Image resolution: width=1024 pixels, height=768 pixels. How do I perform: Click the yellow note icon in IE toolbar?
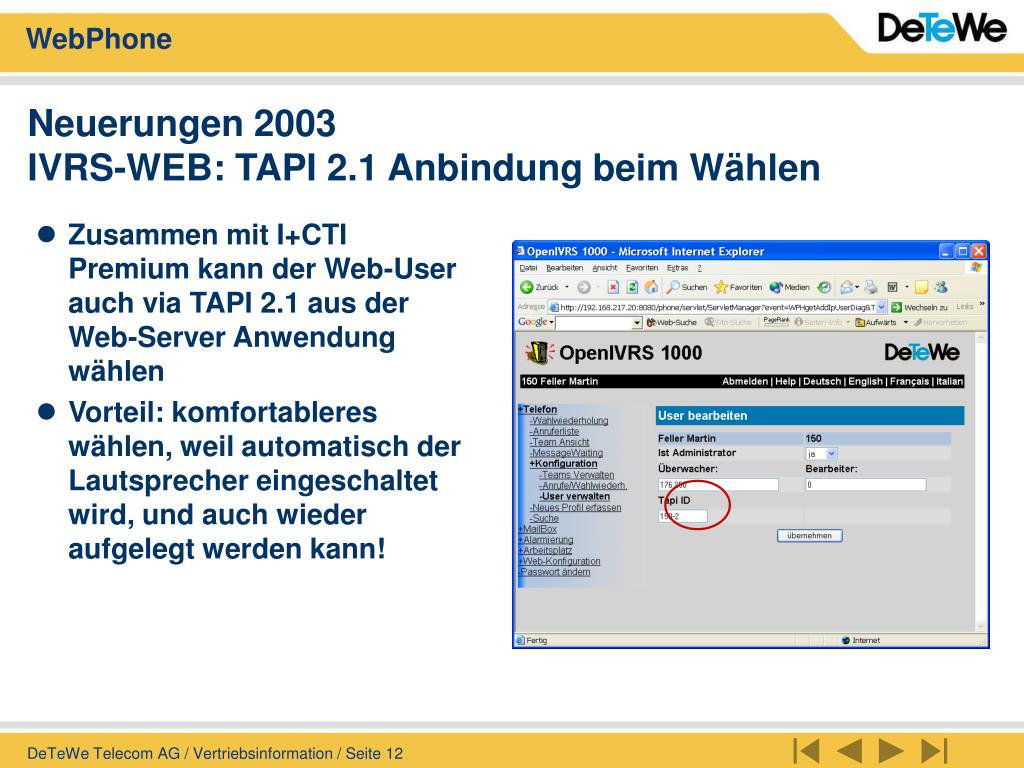point(921,287)
